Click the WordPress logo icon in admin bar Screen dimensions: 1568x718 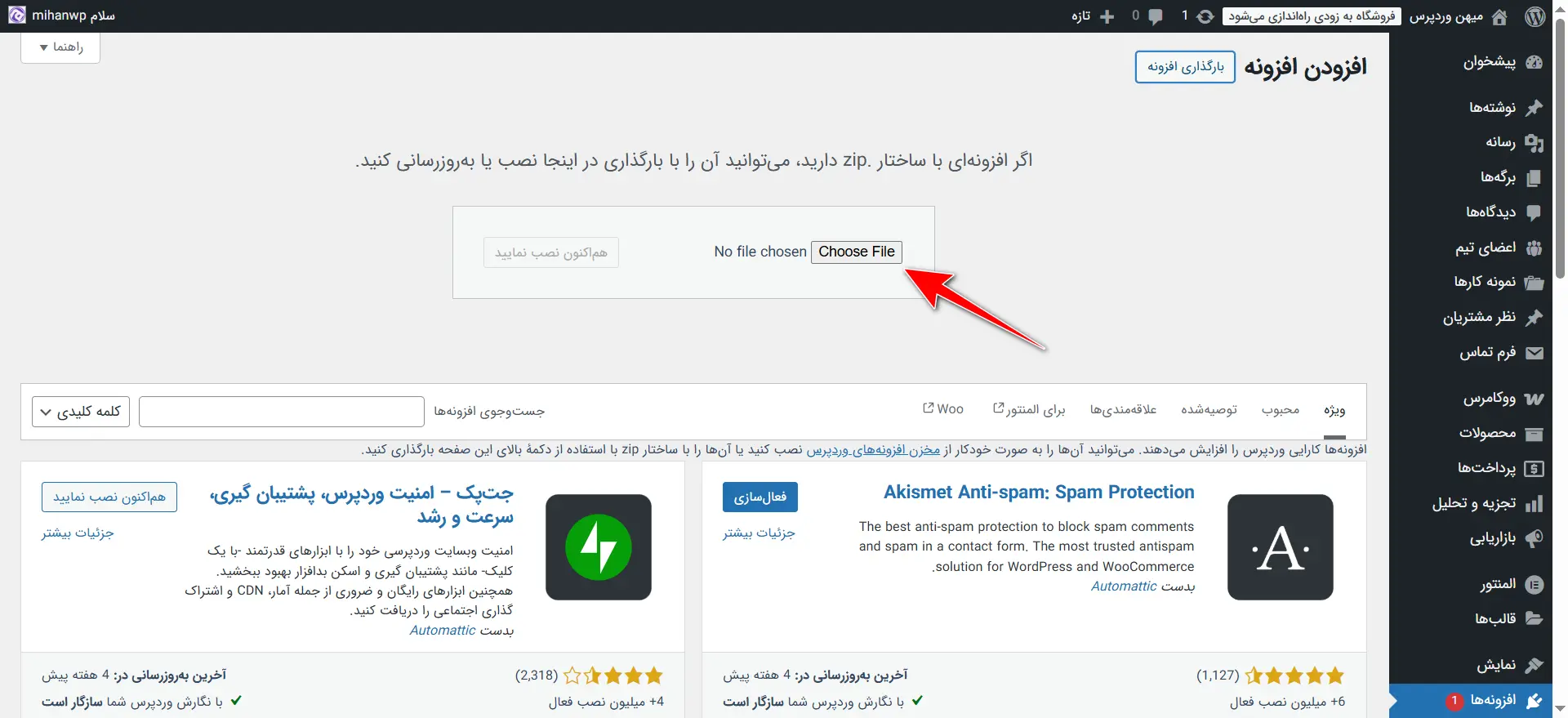tap(1535, 16)
